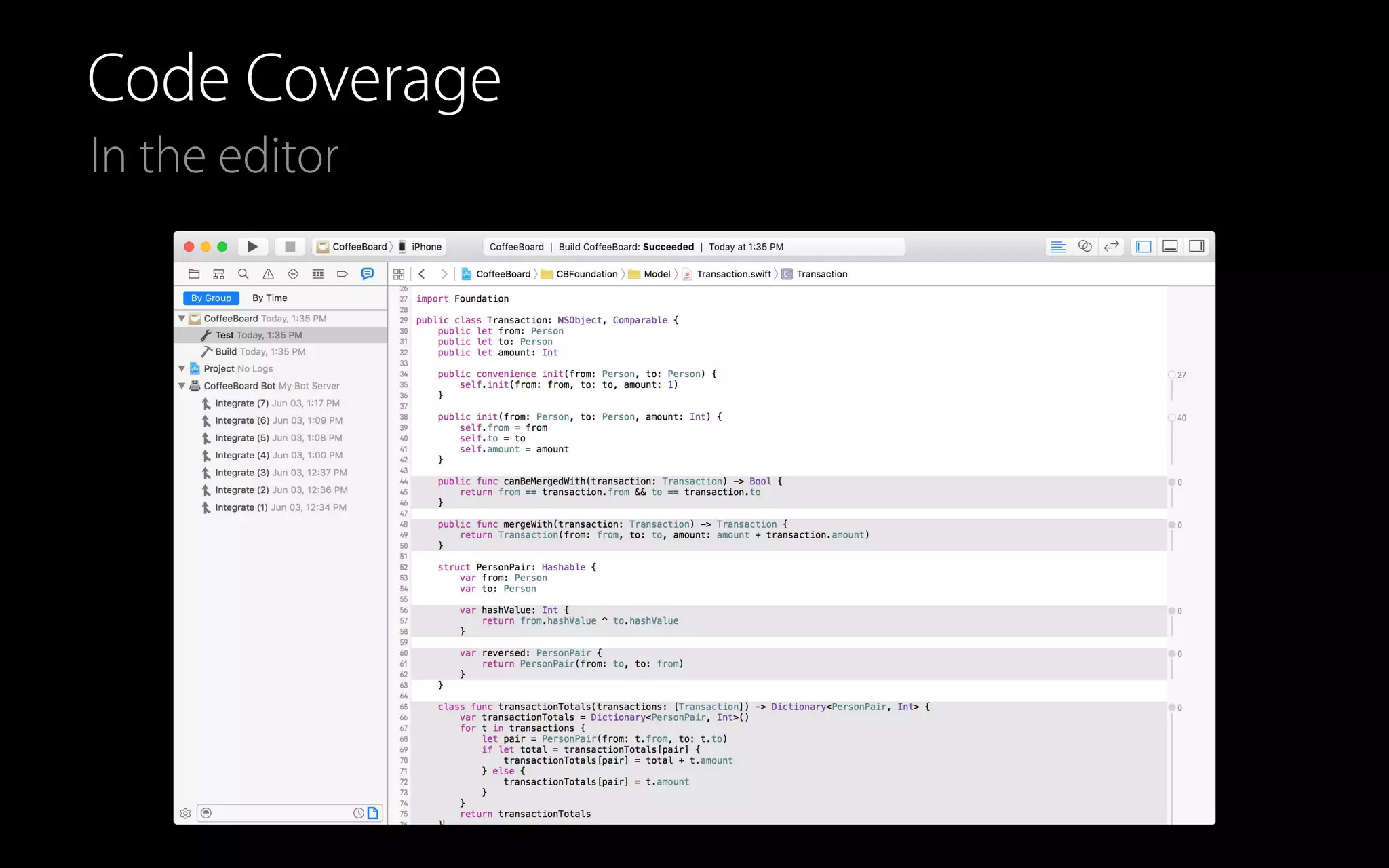Toggle recent reports filter clock icon
1389x868 pixels.
(359, 813)
